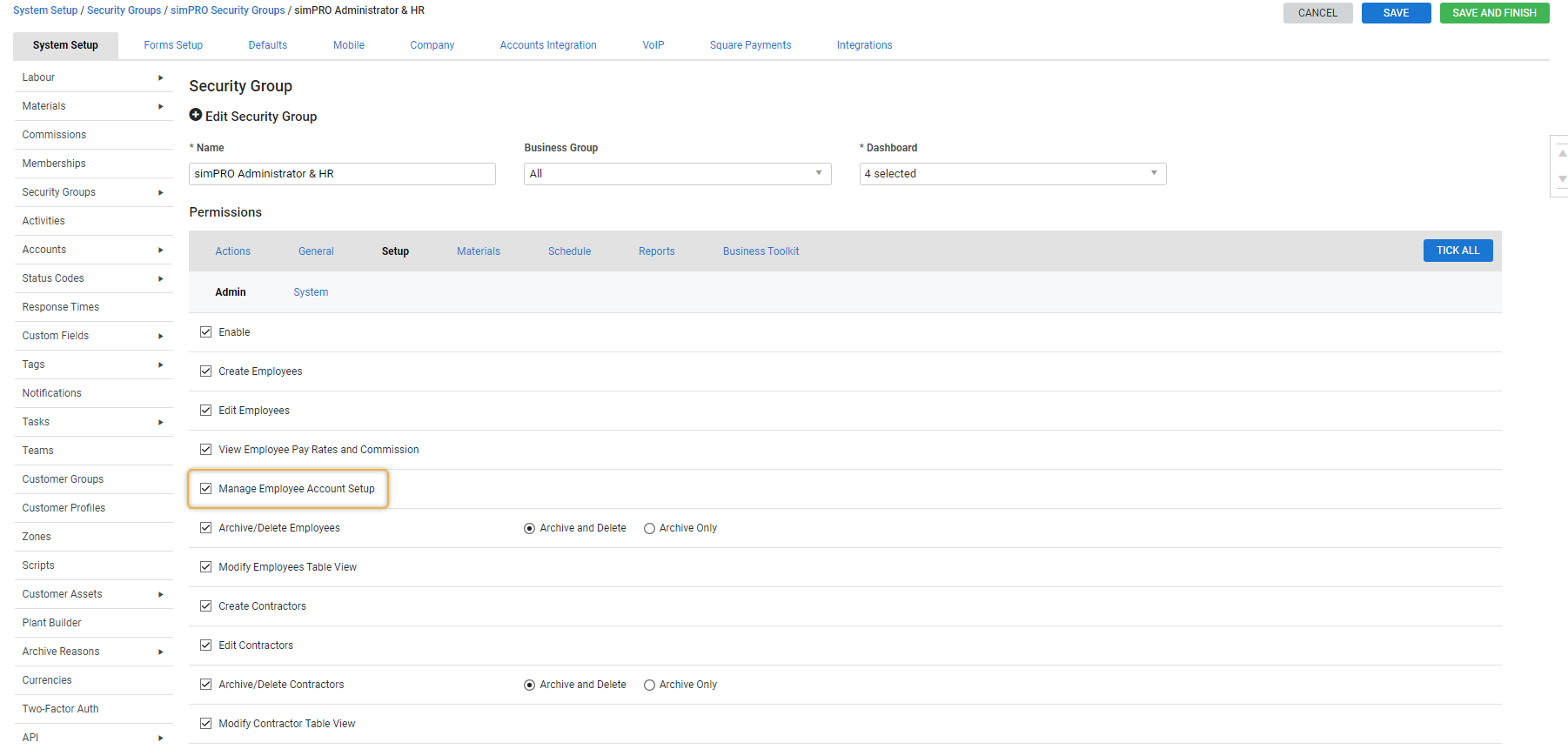Open the System sub-tab

[x=311, y=292]
